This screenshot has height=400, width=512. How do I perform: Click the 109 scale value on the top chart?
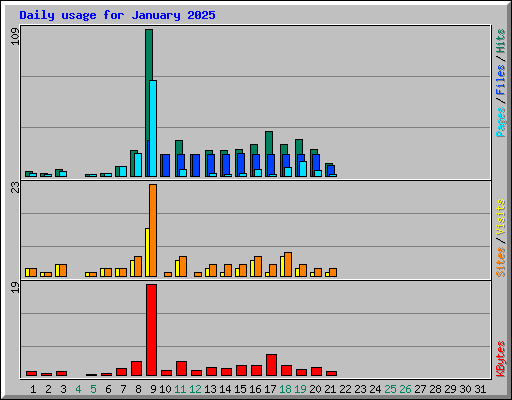(15, 37)
